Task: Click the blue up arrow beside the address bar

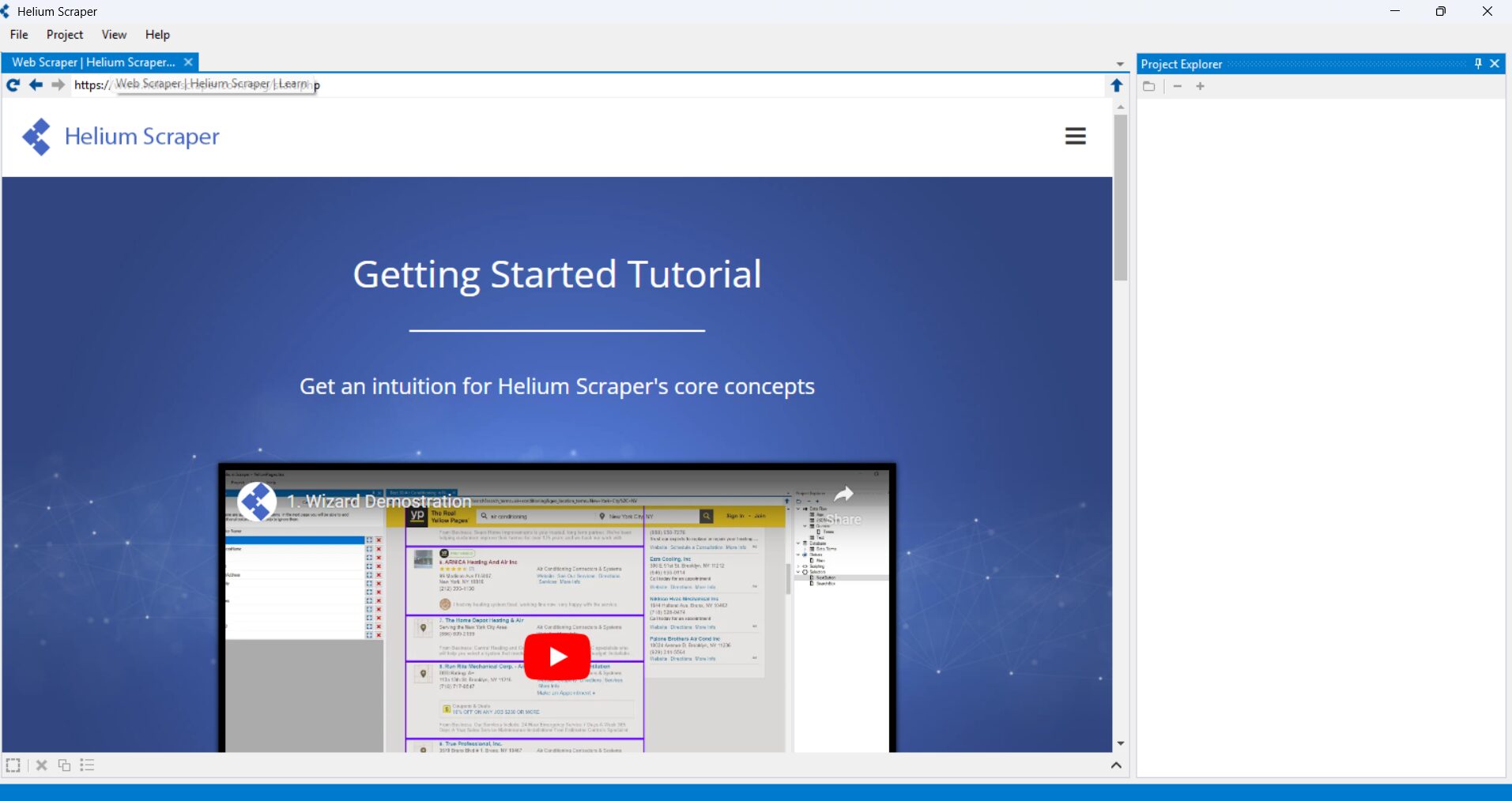Action: 1116,85
